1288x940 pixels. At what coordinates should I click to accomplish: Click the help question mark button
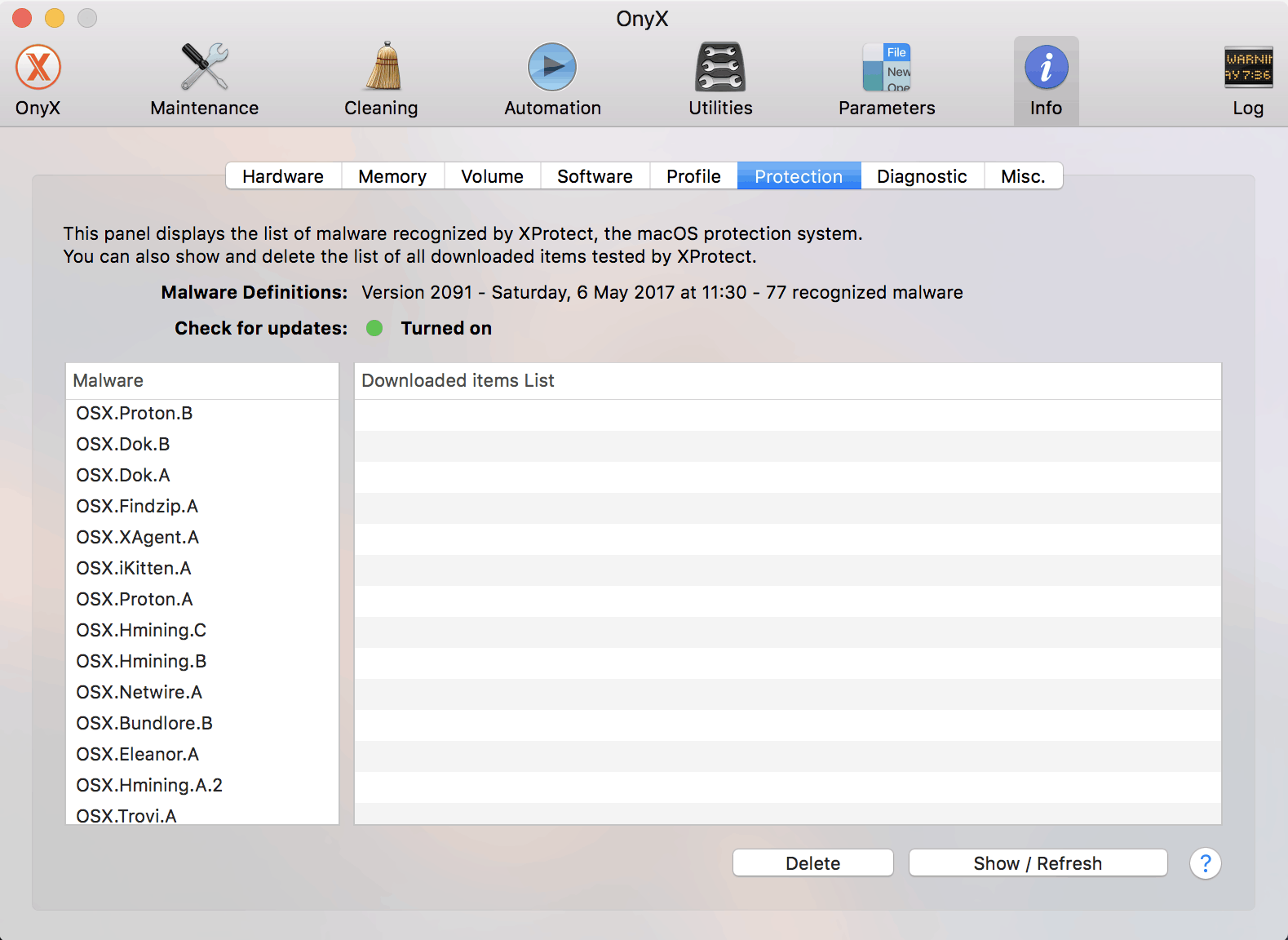pyautogui.click(x=1205, y=863)
